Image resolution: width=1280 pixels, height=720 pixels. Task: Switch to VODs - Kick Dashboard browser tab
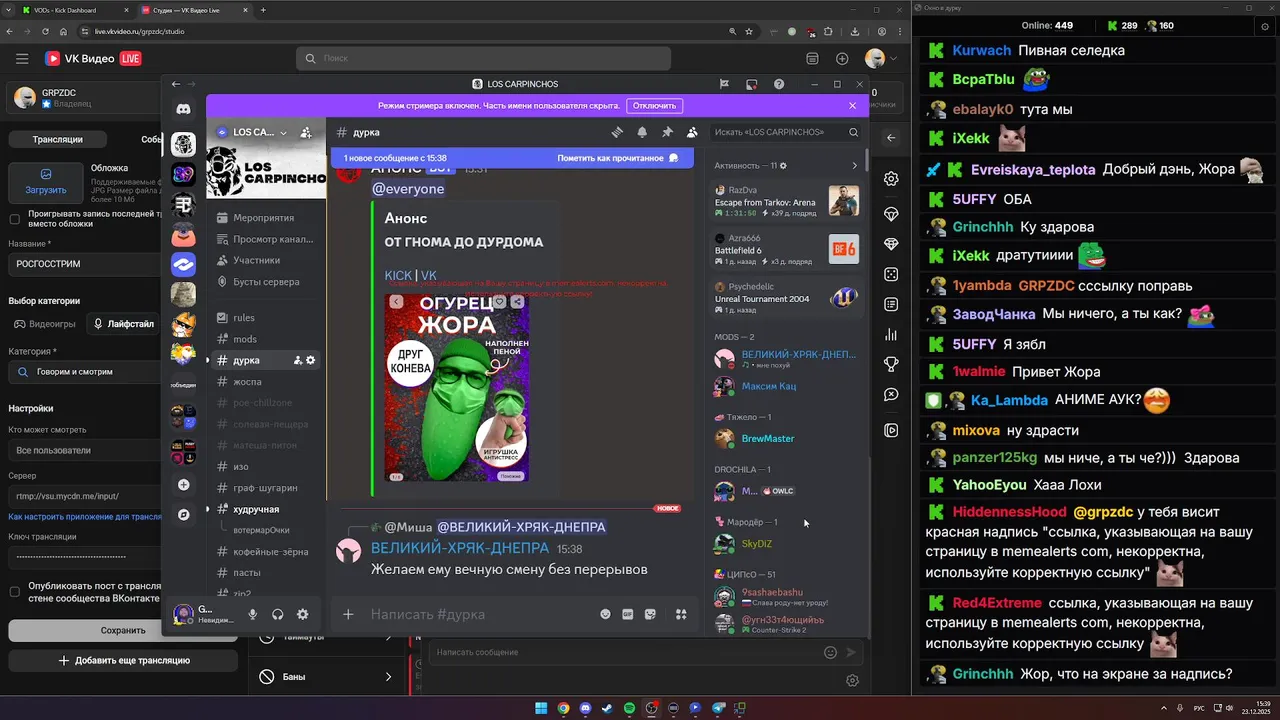pos(76,10)
